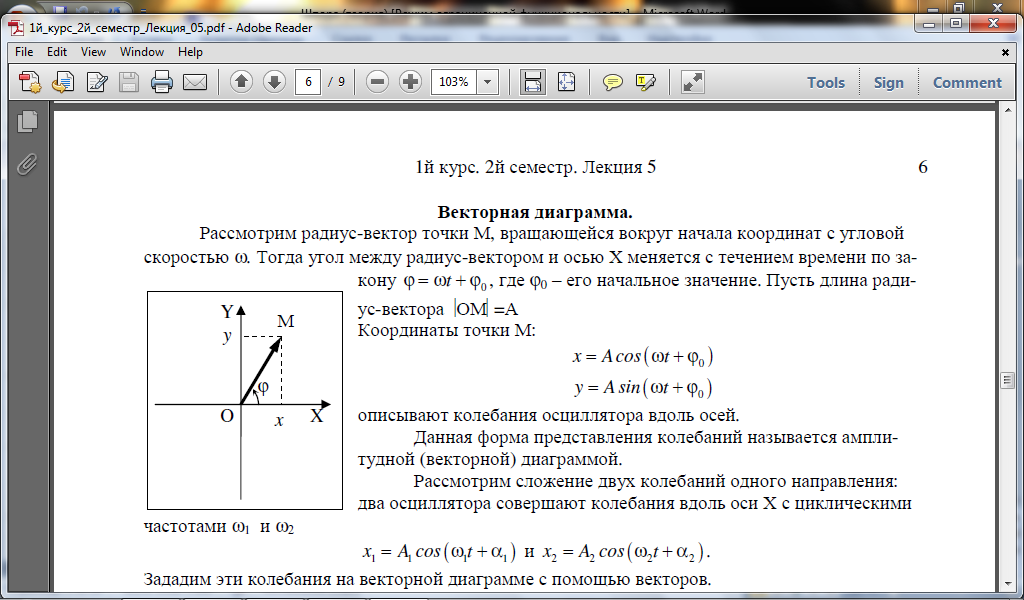
Task: Click the Fit one full page icon
Action: click(x=566, y=82)
